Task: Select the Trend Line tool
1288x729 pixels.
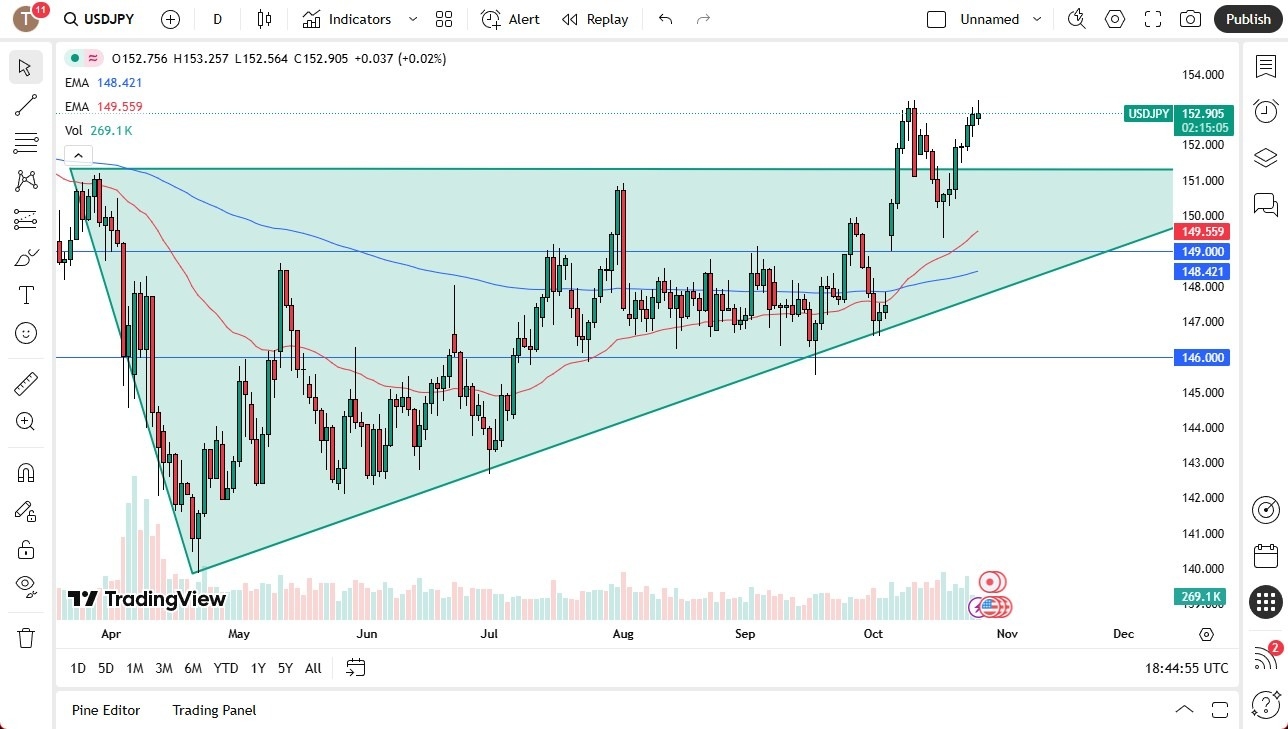Action: [25, 105]
